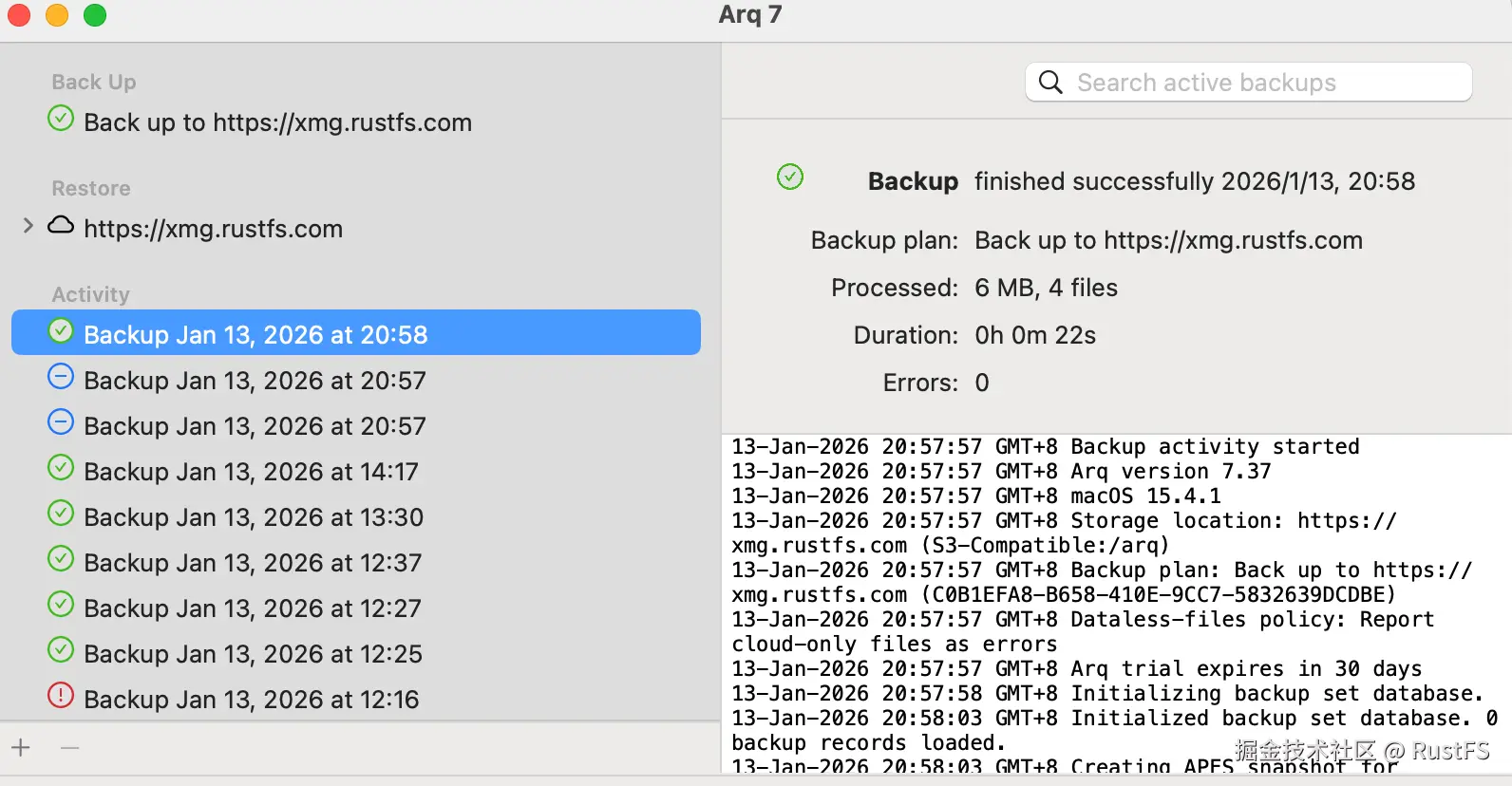
Task: Expand the https://xmg.rustfs.com restore location
Action: [28, 226]
